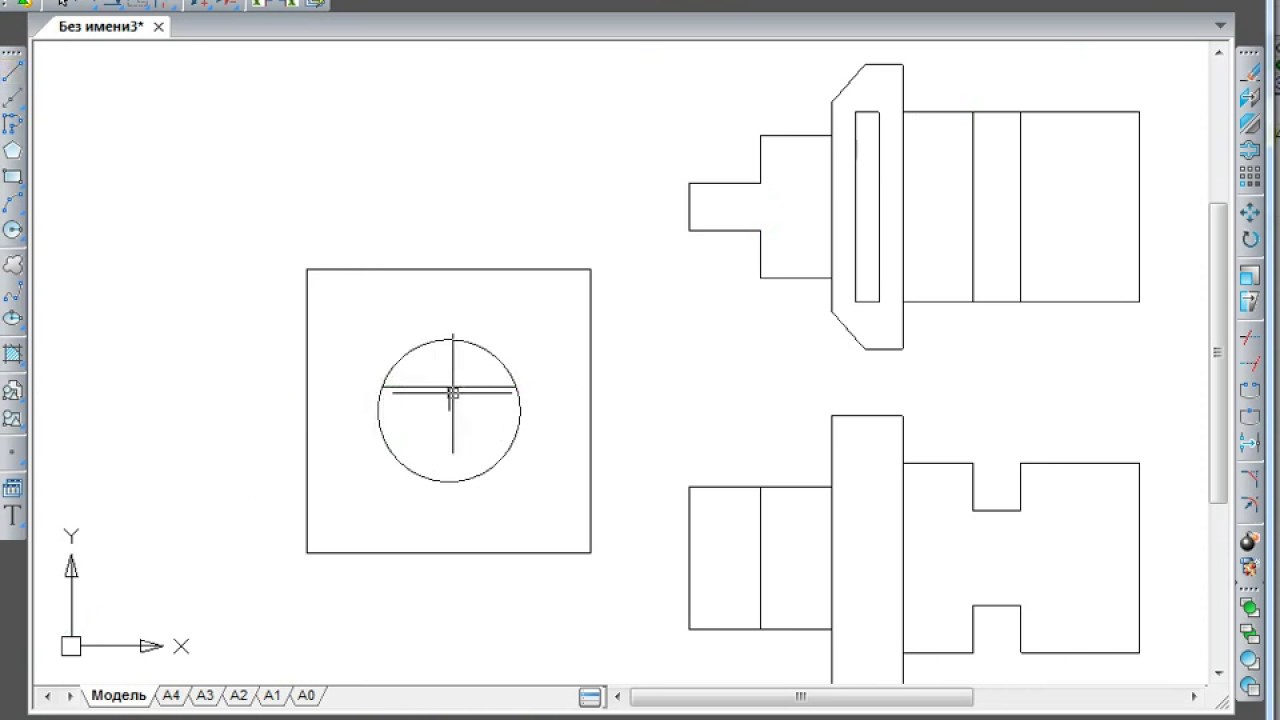Viewport: 1280px width, 720px height.
Task: Click the Bring to front draw-order icon
Action: pyautogui.click(x=1250, y=606)
